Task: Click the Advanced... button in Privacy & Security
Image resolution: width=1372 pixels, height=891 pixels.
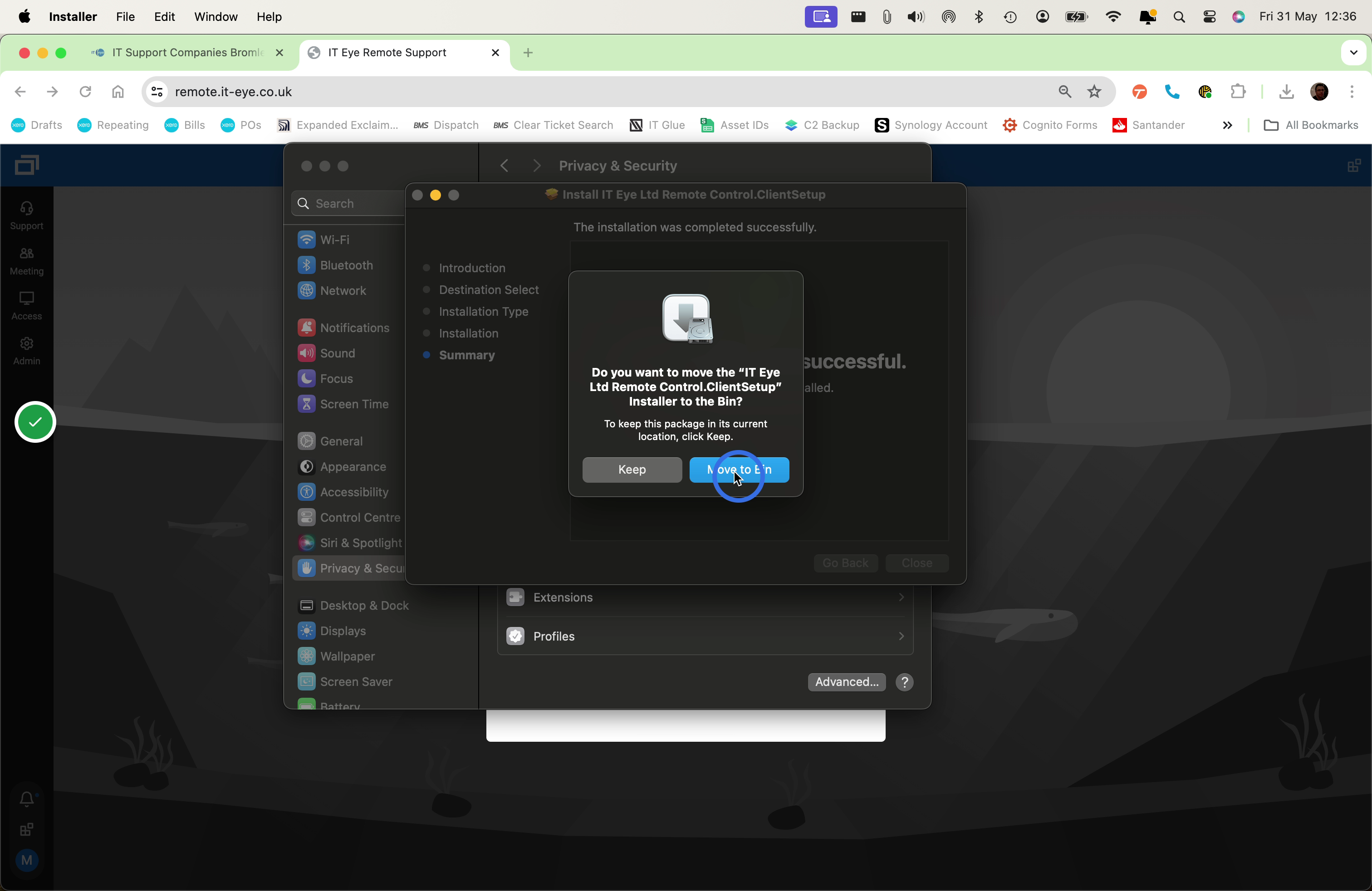Action: click(x=846, y=682)
